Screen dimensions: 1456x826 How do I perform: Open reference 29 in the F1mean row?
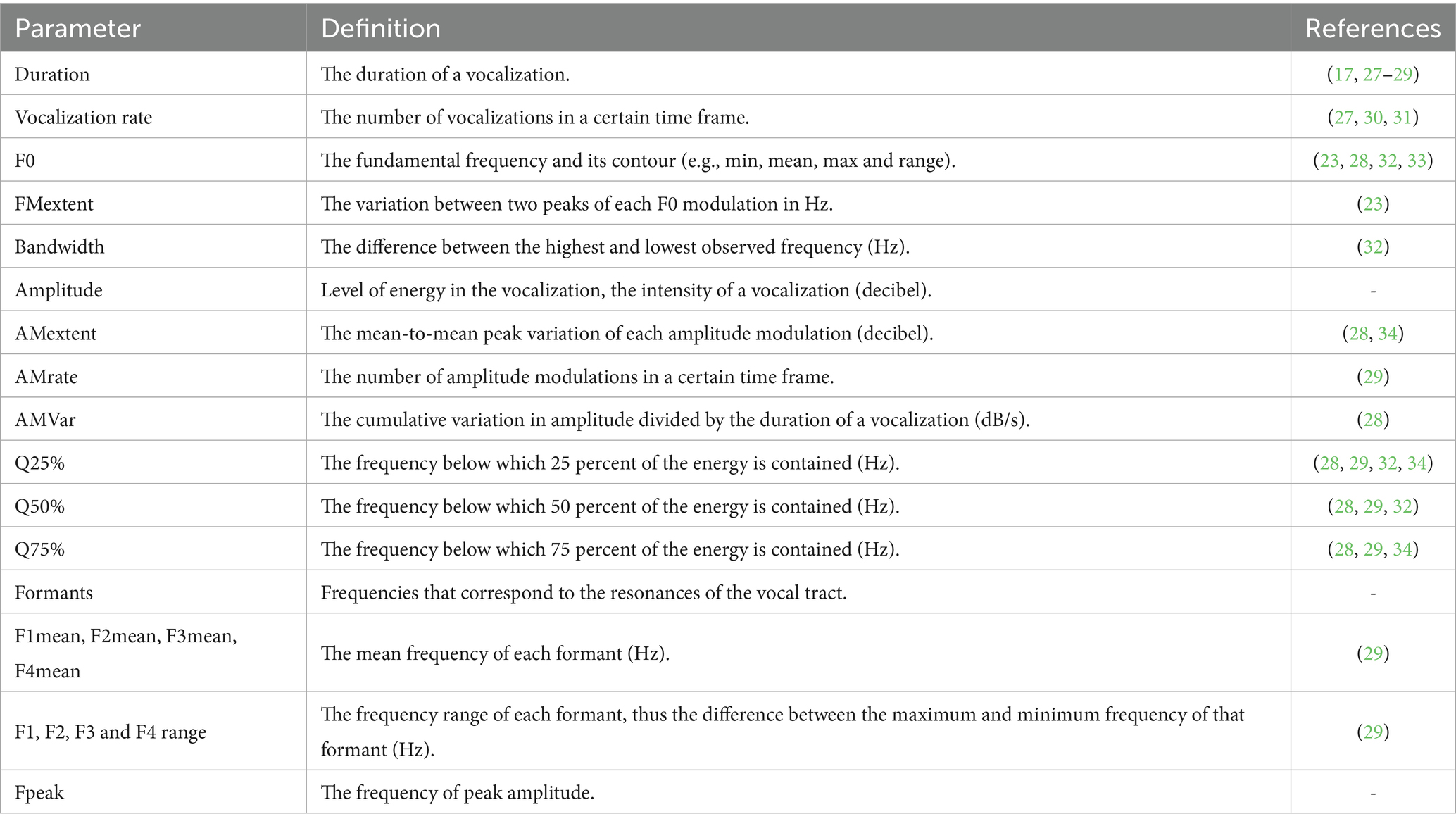coord(1373,653)
